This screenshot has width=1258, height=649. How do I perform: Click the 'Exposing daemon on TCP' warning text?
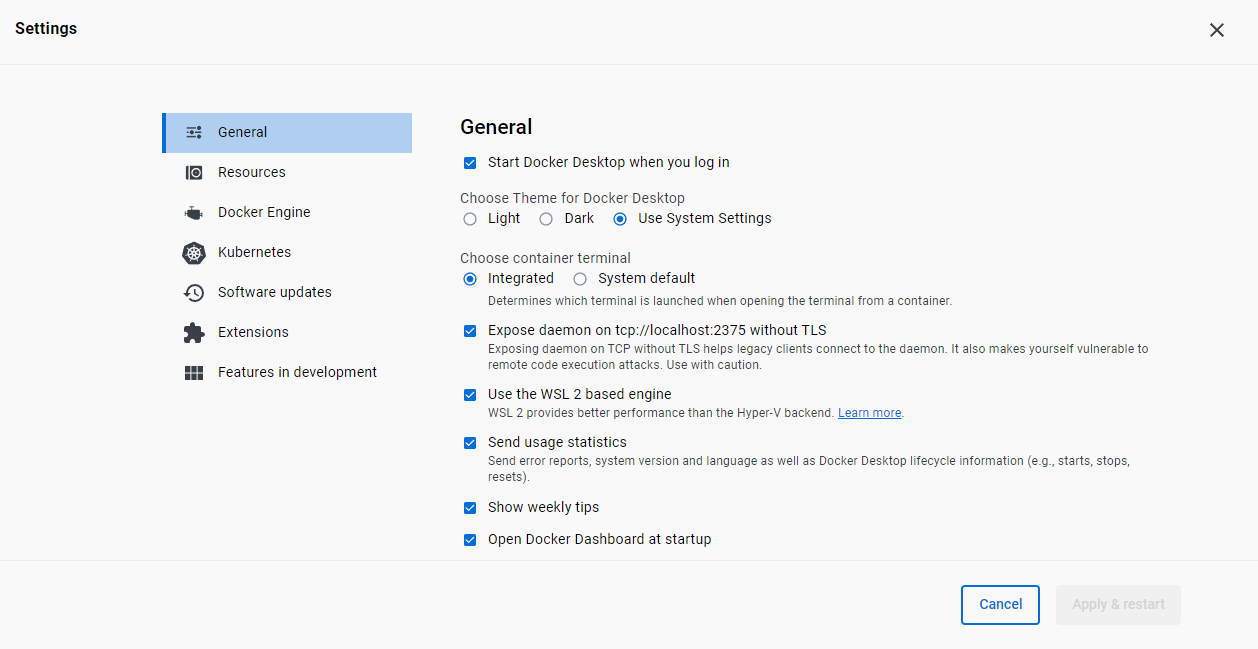818,357
